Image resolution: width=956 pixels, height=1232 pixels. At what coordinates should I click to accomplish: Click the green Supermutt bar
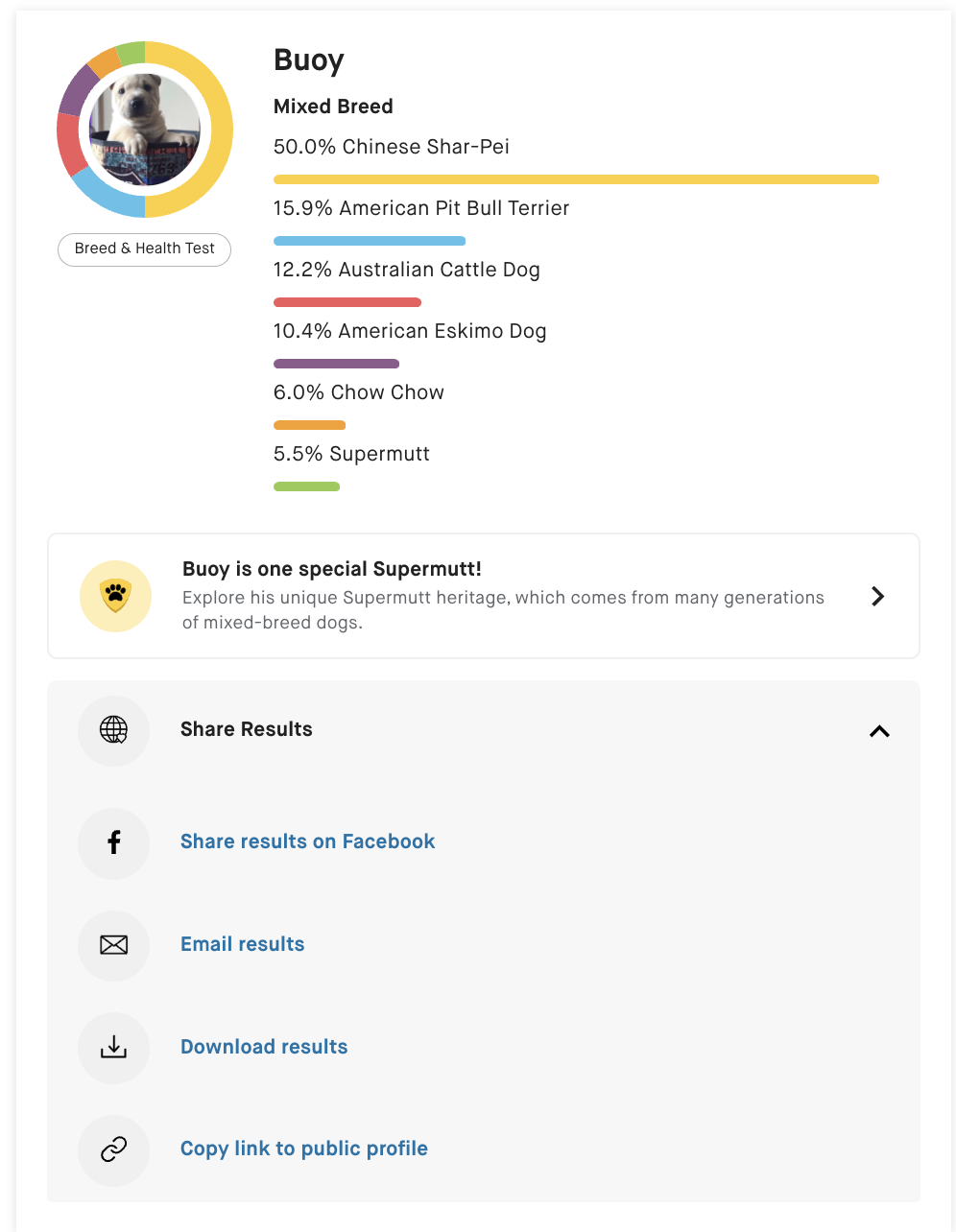[306, 486]
